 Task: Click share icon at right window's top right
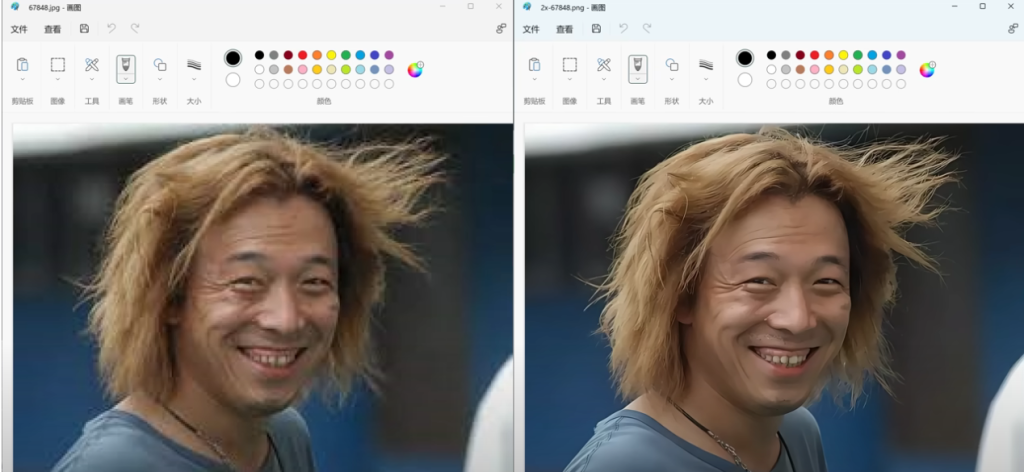[1013, 29]
